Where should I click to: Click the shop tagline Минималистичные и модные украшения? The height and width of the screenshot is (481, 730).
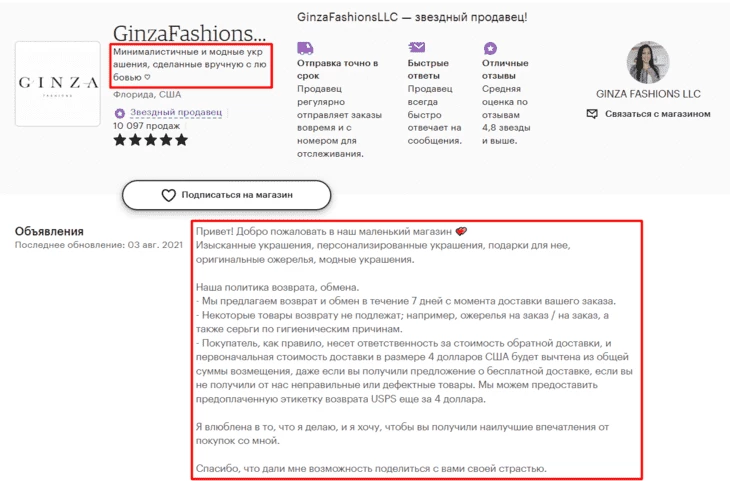(190, 64)
